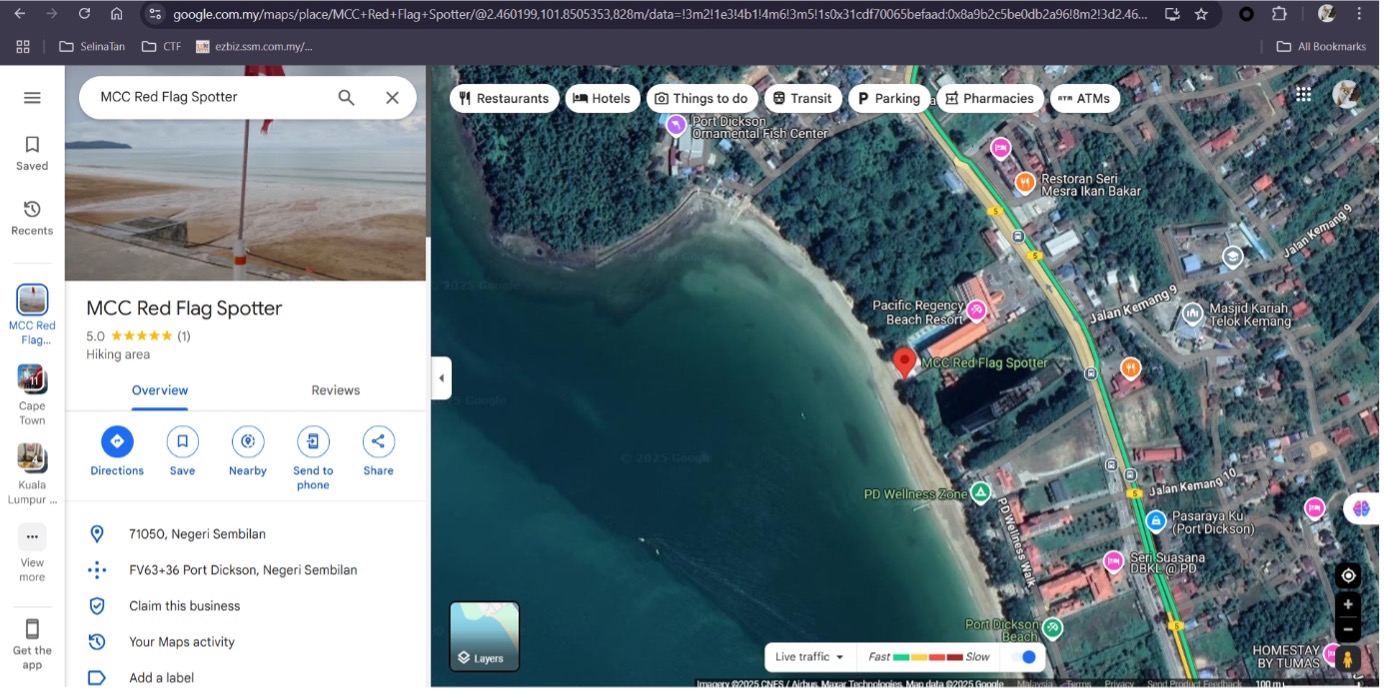1384x690 pixels.
Task: Open ezbiz.ssm.com.my bookmark
Action: 254,46
